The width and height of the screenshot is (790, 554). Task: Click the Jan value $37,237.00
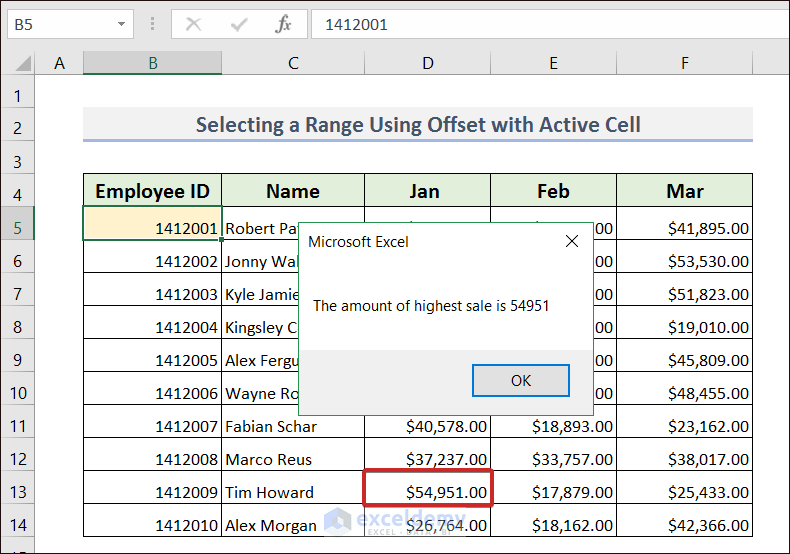tap(427, 454)
